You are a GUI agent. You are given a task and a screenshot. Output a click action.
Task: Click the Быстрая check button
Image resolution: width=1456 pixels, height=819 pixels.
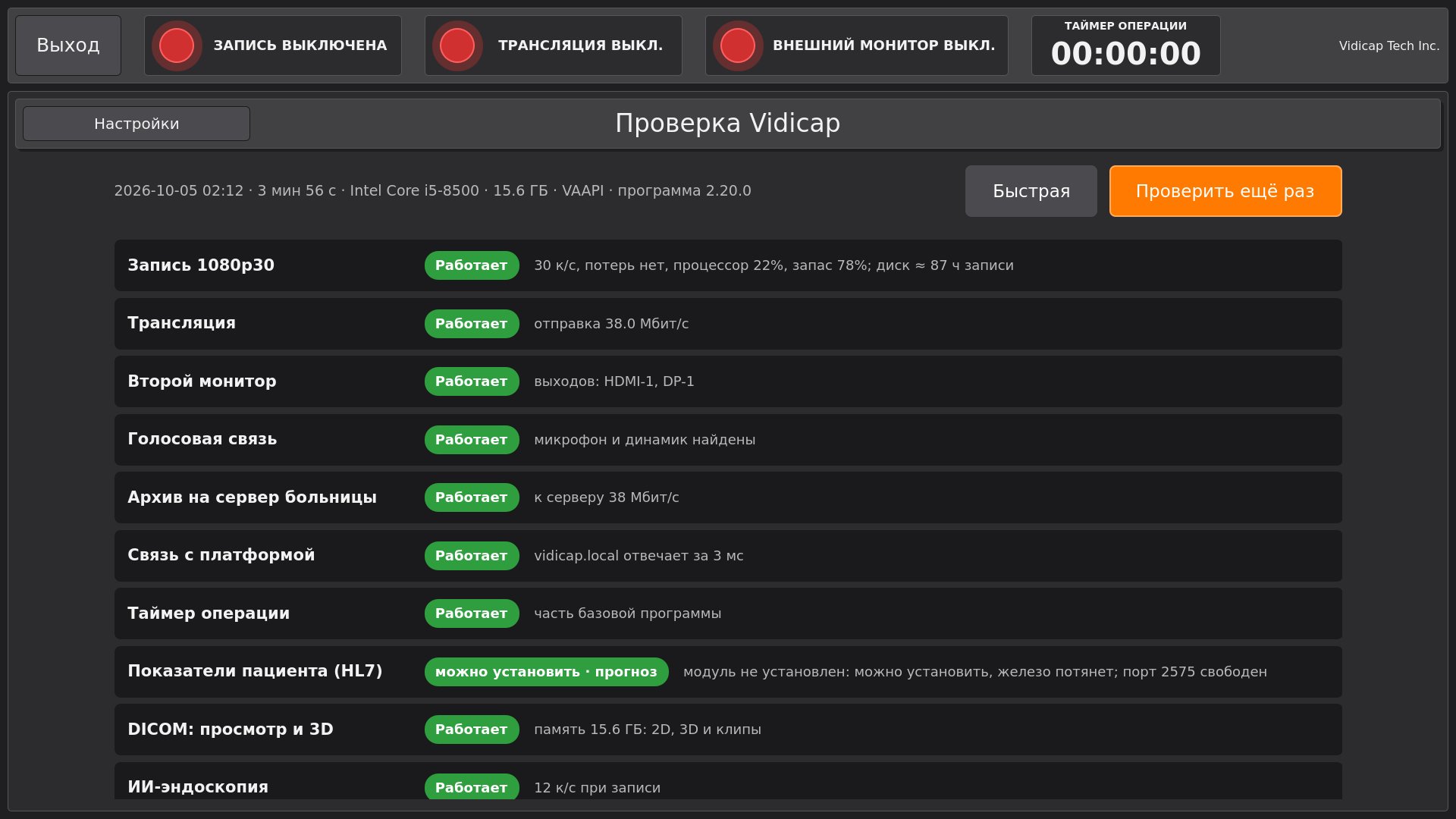(x=1031, y=191)
